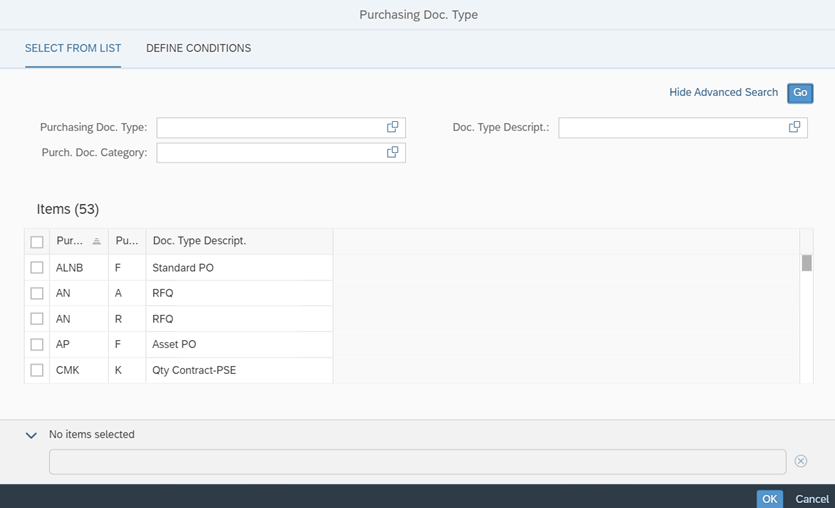Click the table's vertical scrollbar thumb
Image resolution: width=835 pixels, height=508 pixels.
(x=807, y=263)
